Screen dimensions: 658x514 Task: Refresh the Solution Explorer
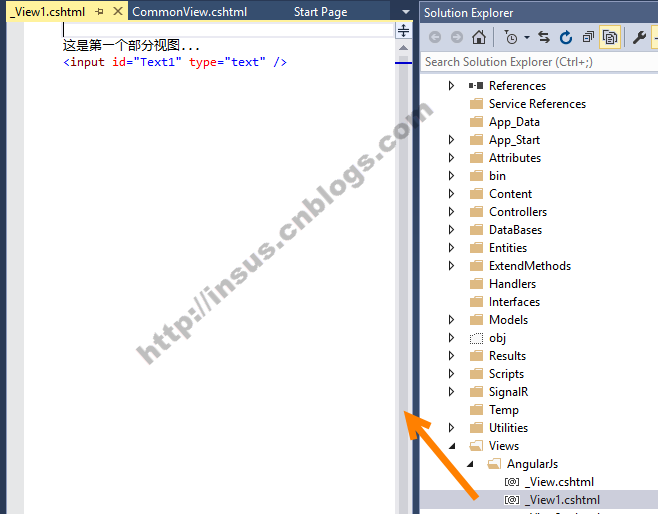click(x=566, y=37)
